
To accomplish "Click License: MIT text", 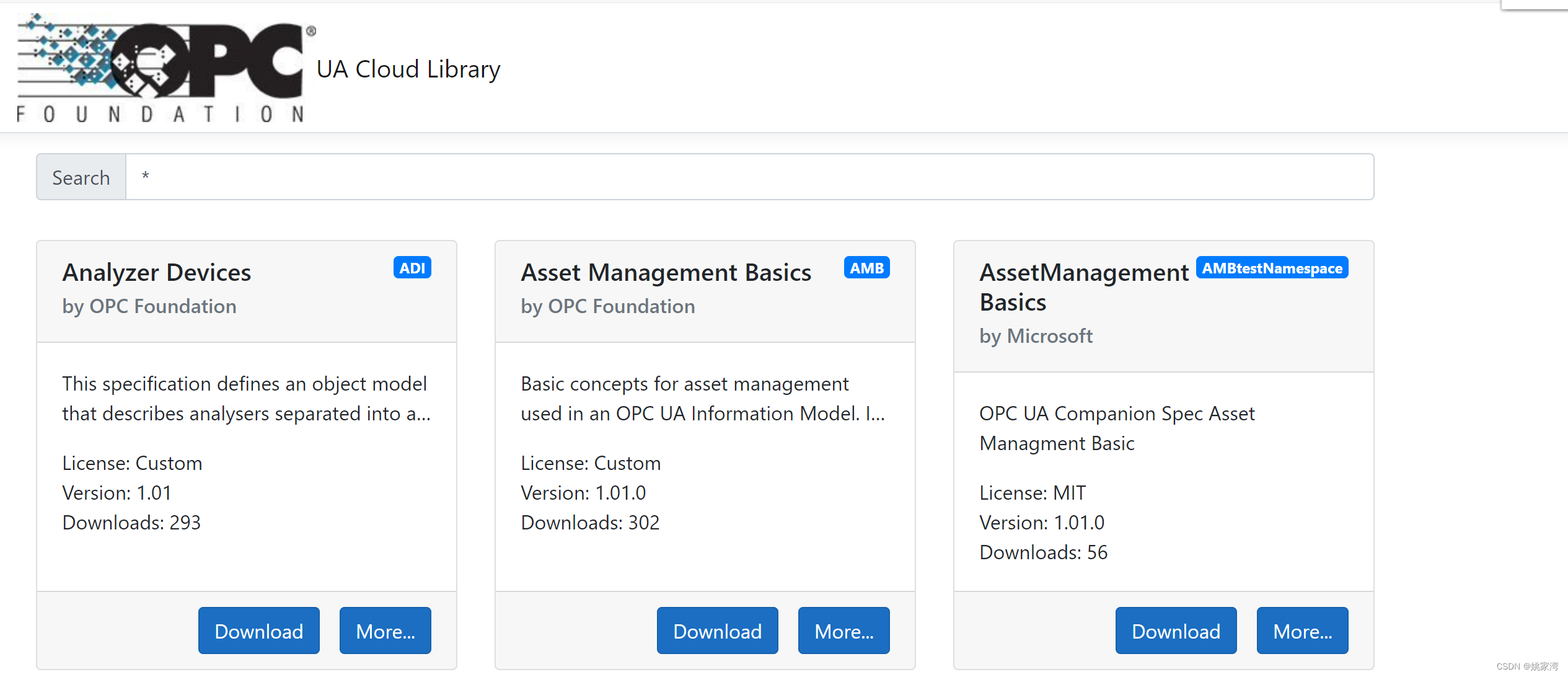I will (x=1033, y=493).
